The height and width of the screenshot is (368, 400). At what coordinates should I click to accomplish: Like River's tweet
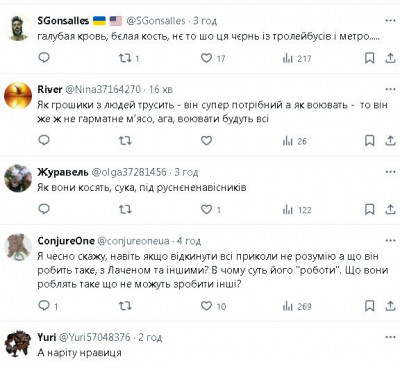[x=206, y=141]
